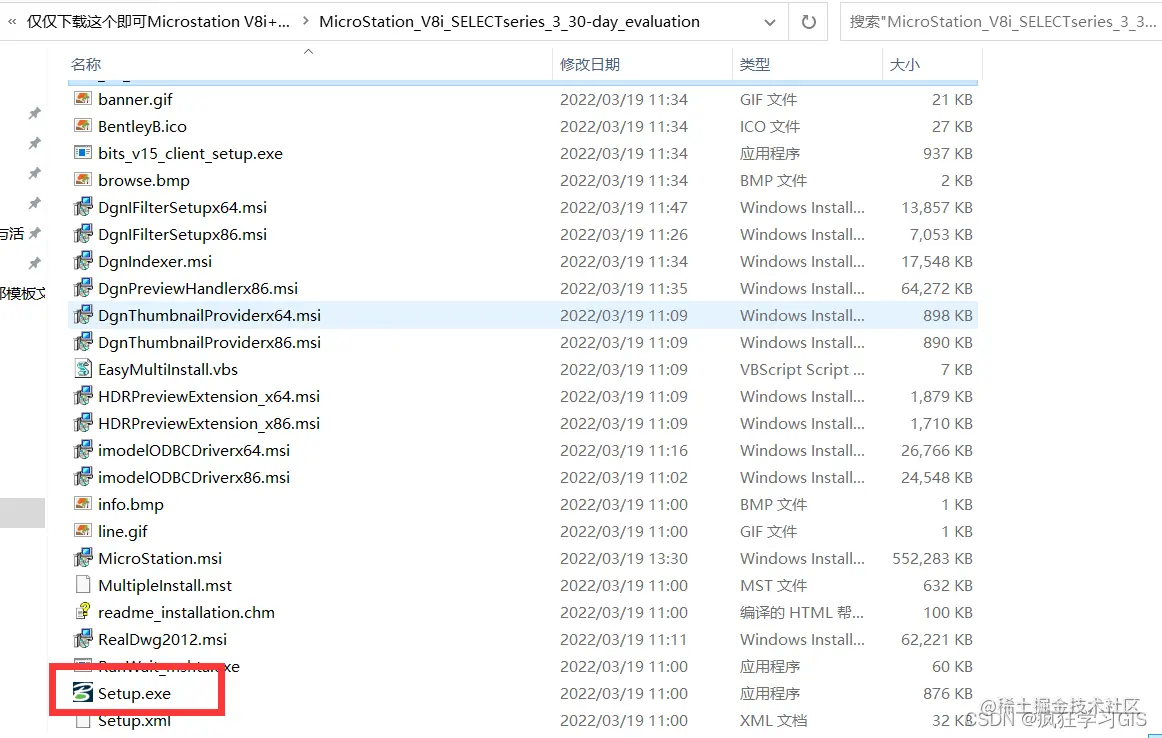This screenshot has width=1162, height=738.
Task: Click the banner.gif file icon
Action: coord(83,99)
